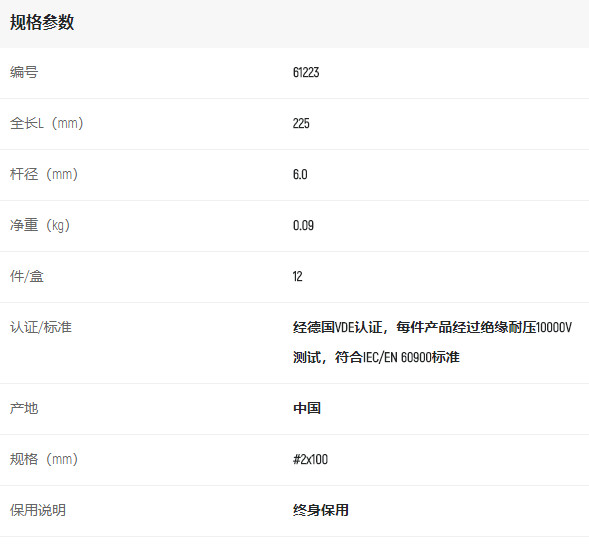Image resolution: width=589 pixels, height=547 pixels.
Task: Click the product number 61223
Action: 306,72
